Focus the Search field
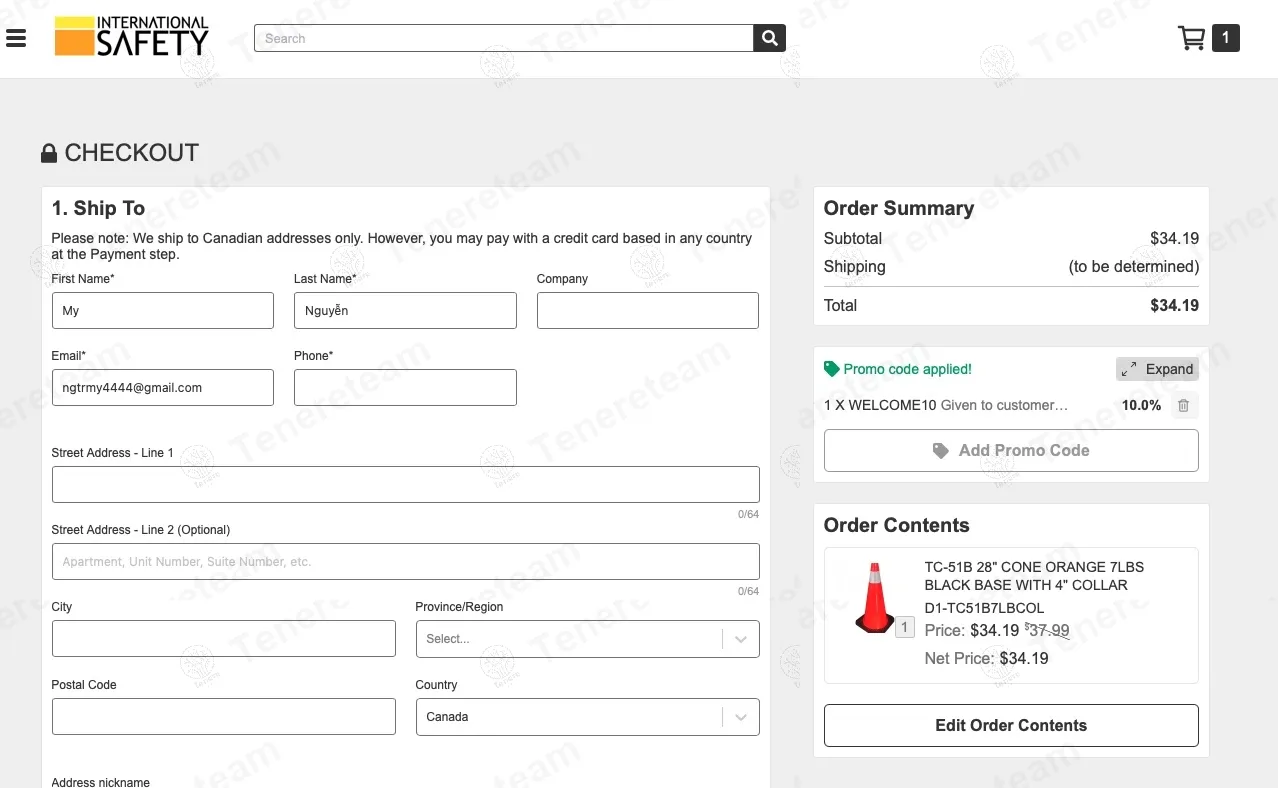This screenshot has width=1278, height=788. click(504, 38)
